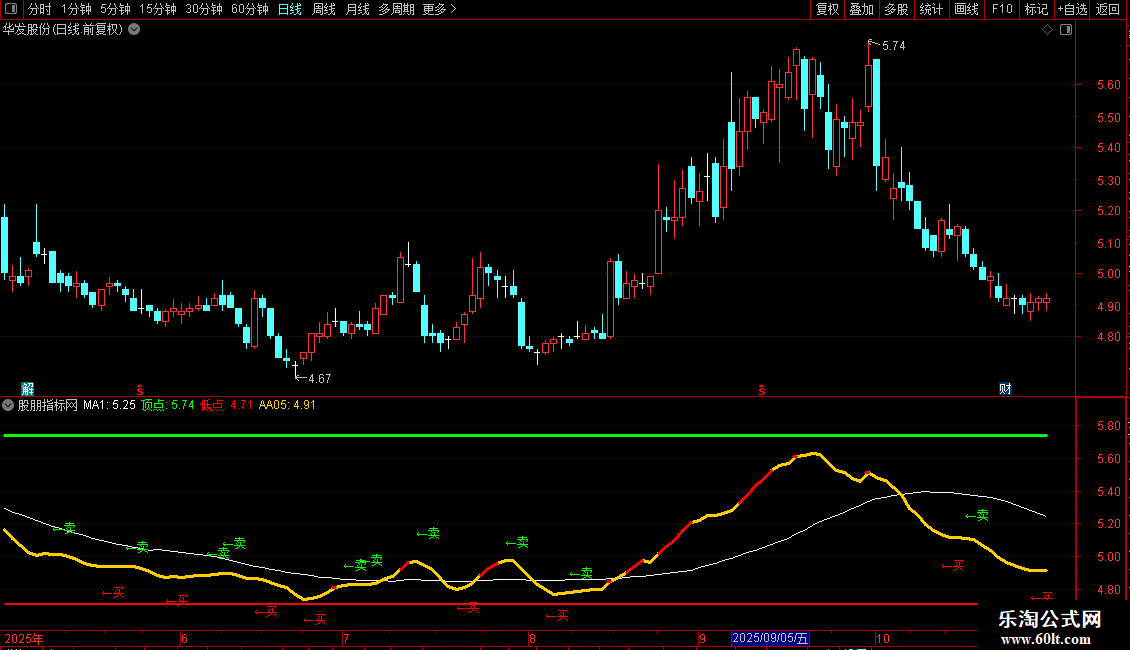Click the 股朋指标网 indicator name
Viewport: 1130px width, 650px height.
tap(48, 405)
